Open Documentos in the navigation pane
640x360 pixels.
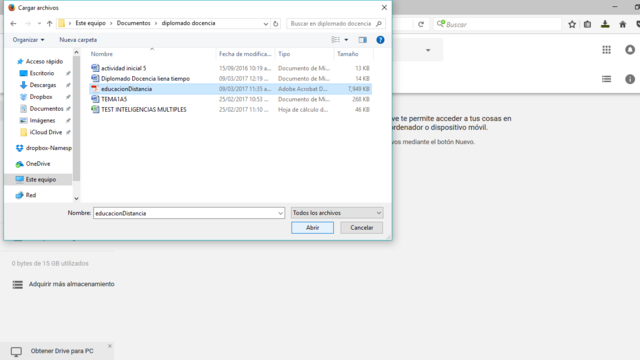(47, 109)
